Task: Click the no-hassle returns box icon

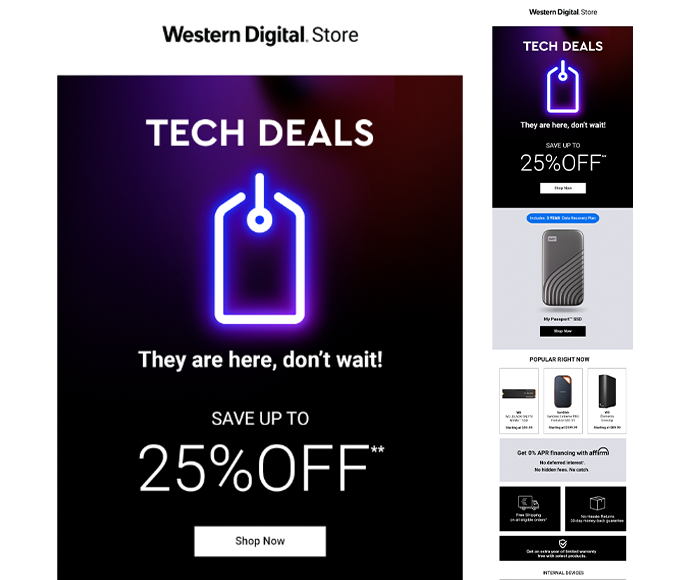Action: 597,503
